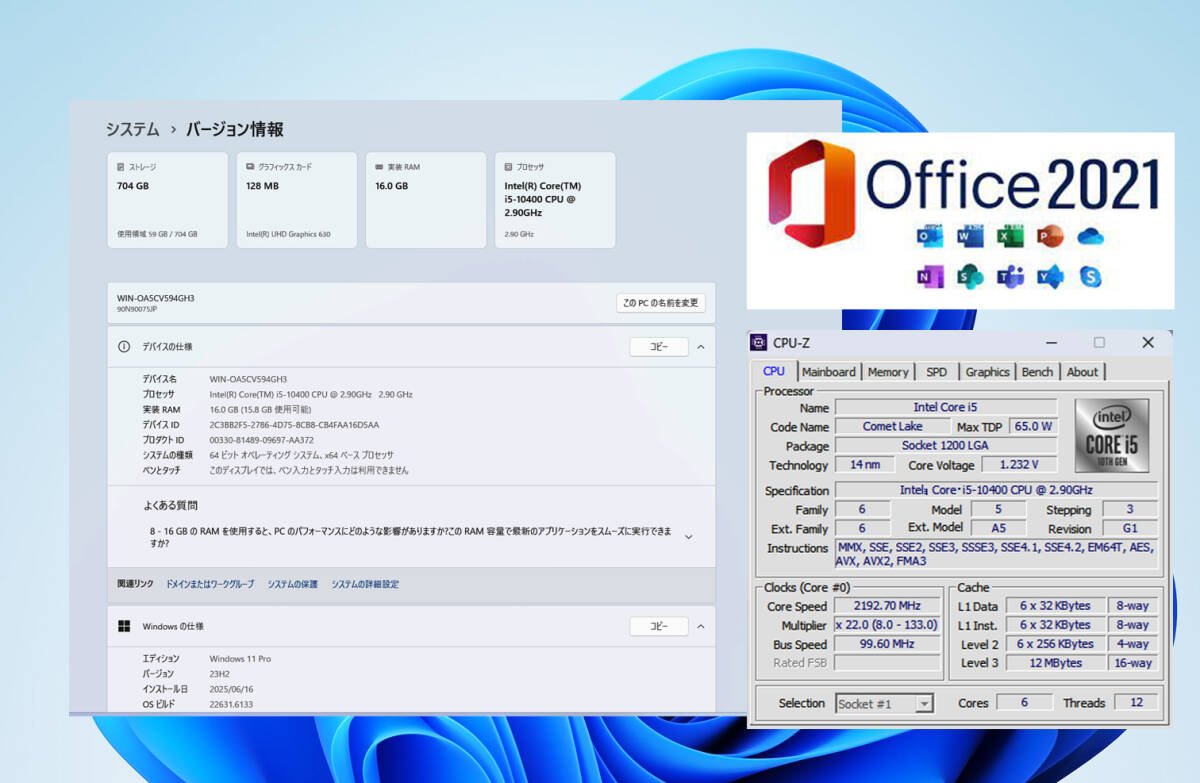Click the SharePoint icon in Office banner
This screenshot has width=1200, height=783.
coord(970,277)
